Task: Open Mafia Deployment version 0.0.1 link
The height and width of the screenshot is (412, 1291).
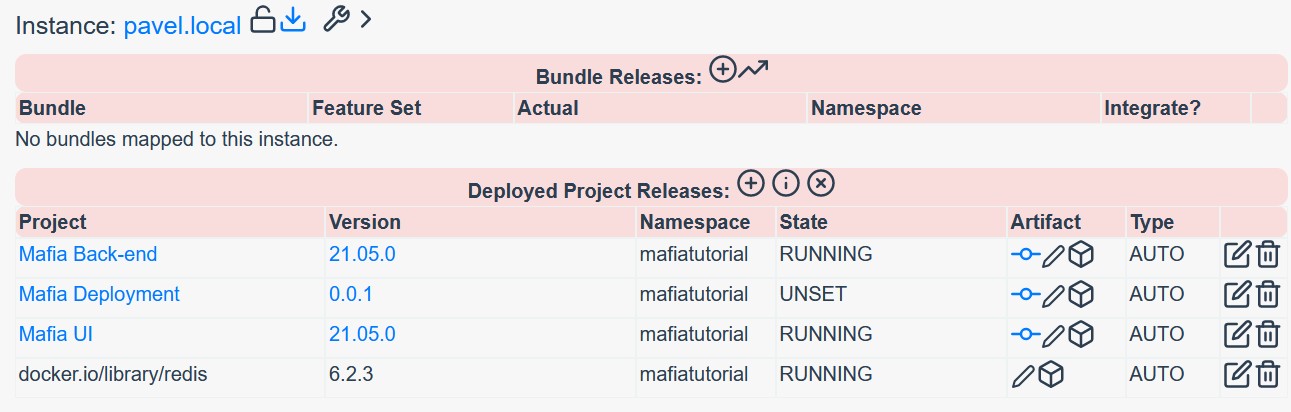Action: tap(350, 294)
